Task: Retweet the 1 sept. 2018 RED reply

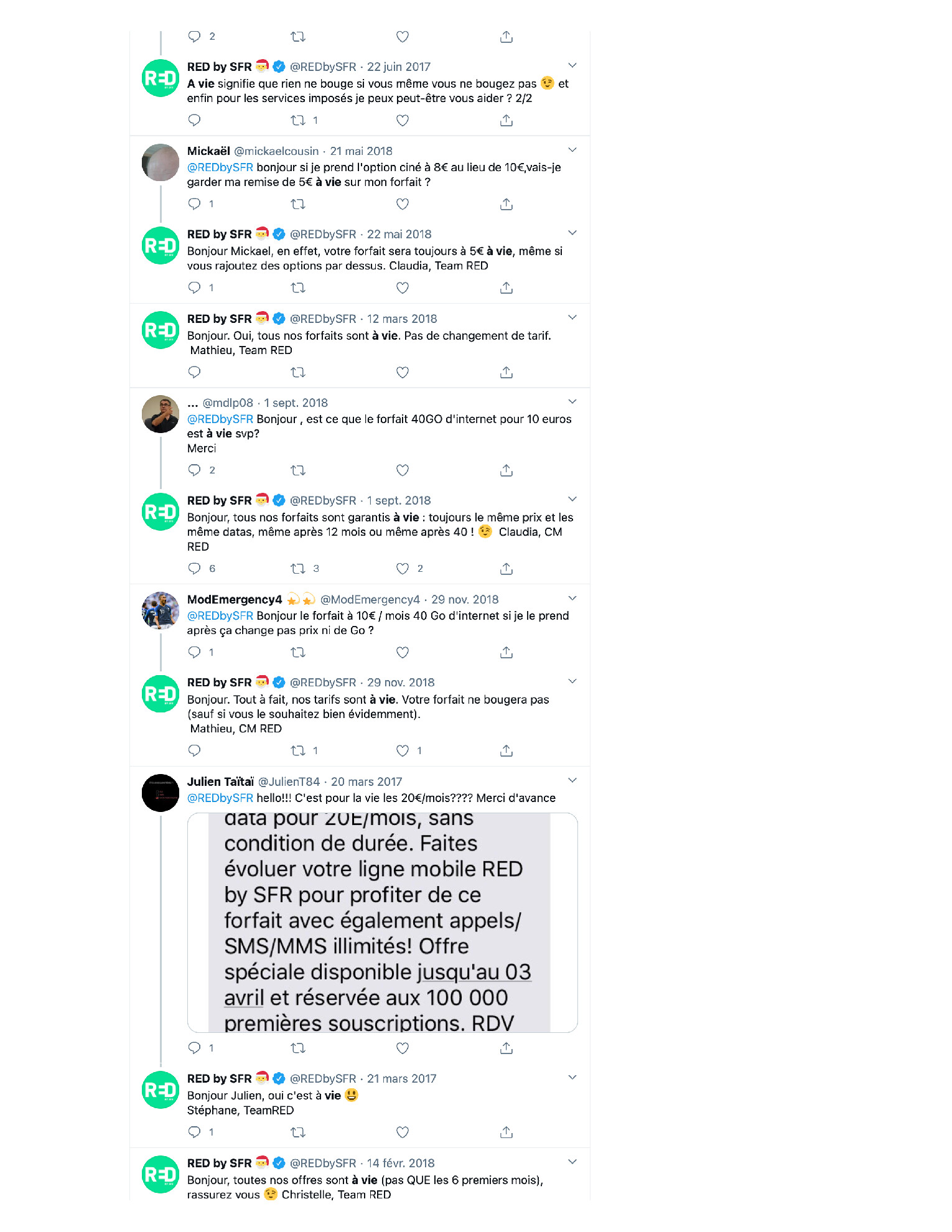Action: [298, 569]
